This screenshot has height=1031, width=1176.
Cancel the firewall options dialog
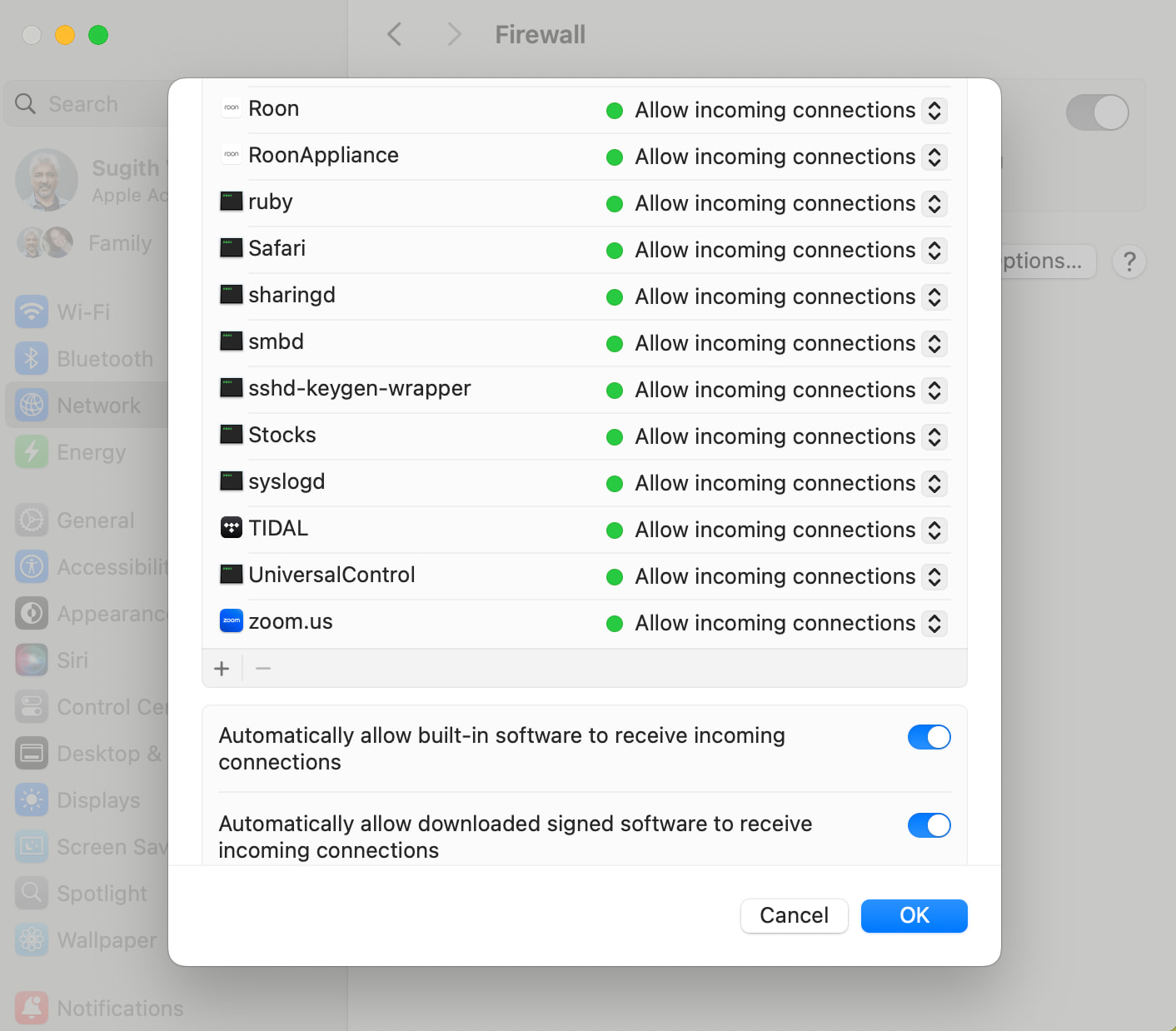pyautogui.click(x=794, y=915)
